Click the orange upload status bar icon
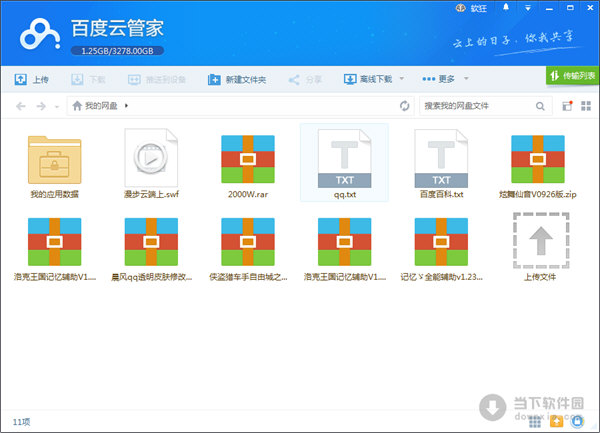 (557, 422)
